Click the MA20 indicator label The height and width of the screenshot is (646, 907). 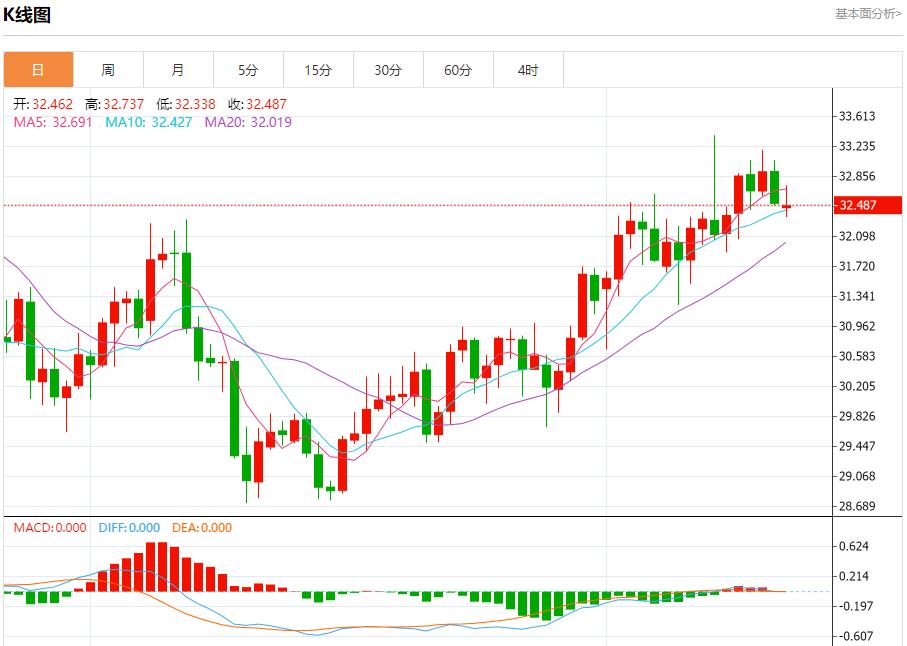[248, 122]
